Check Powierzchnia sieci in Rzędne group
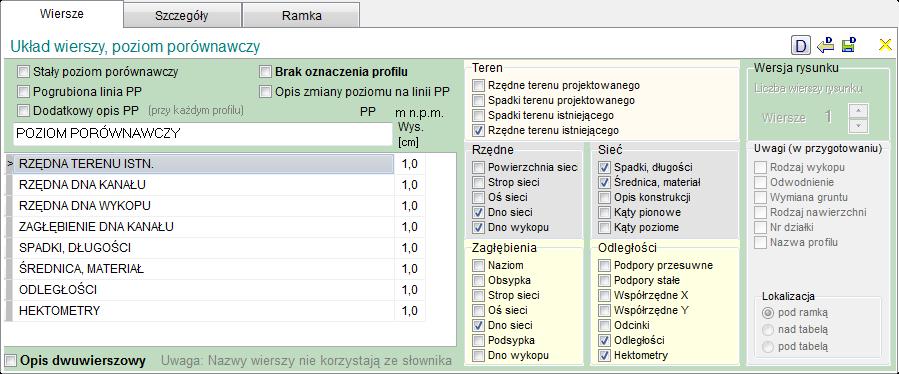This screenshot has width=899, height=374. [x=478, y=167]
